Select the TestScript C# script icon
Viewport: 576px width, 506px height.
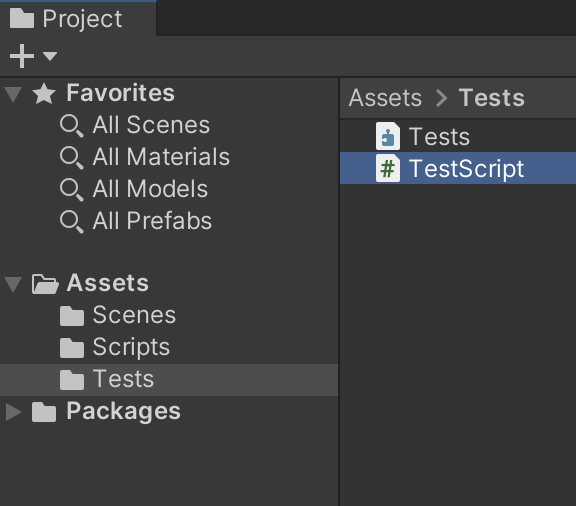388,168
